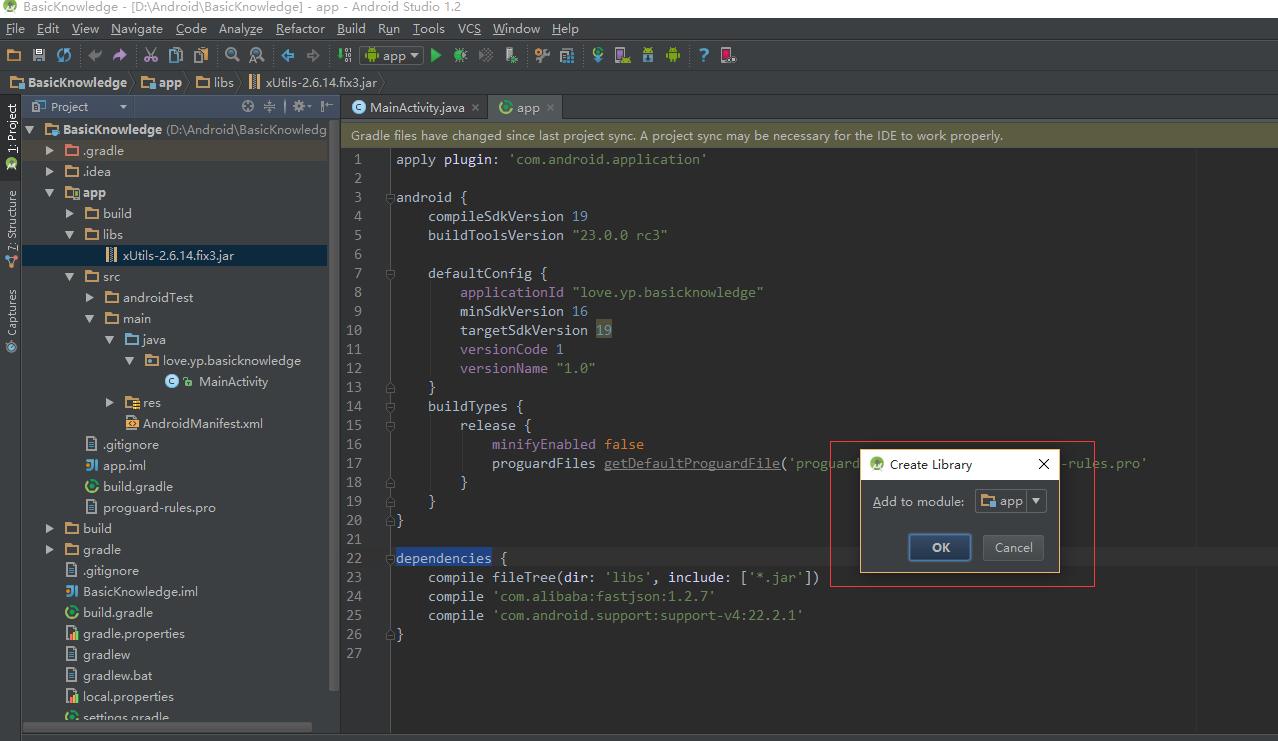Collapse the love.yp.basicknowledge package
Image resolution: width=1278 pixels, height=741 pixels.
click(129, 360)
